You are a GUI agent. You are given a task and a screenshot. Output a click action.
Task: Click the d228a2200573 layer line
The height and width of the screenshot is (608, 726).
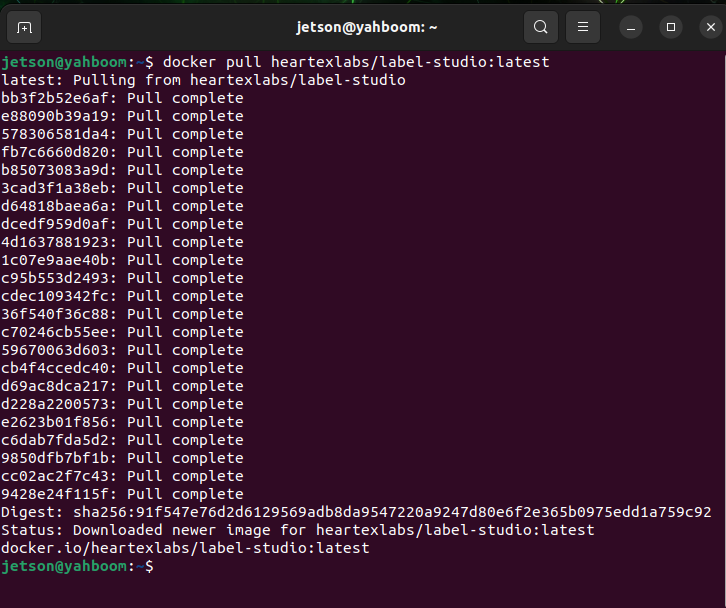point(122,404)
